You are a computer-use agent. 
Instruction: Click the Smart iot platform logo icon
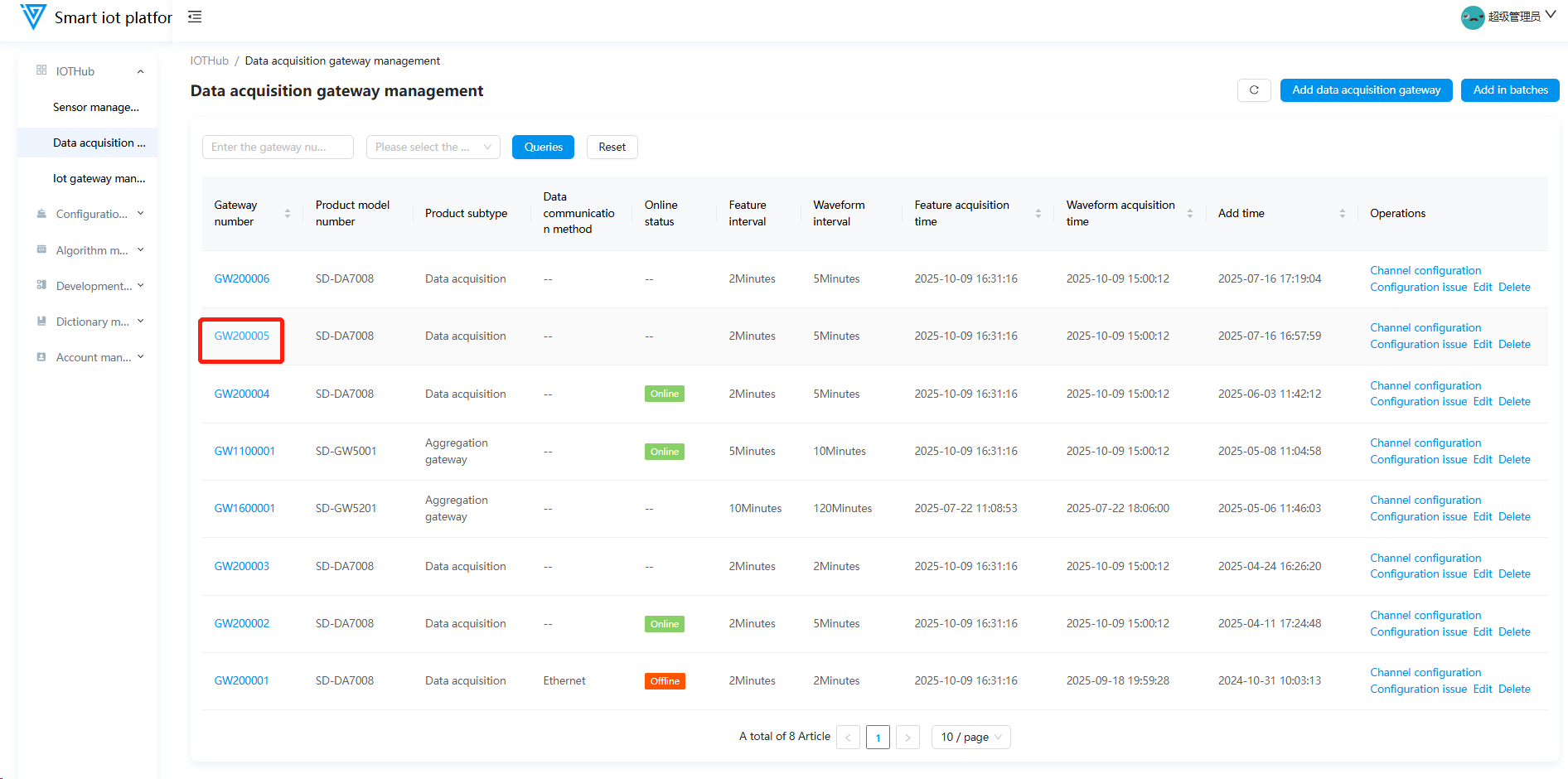33,17
